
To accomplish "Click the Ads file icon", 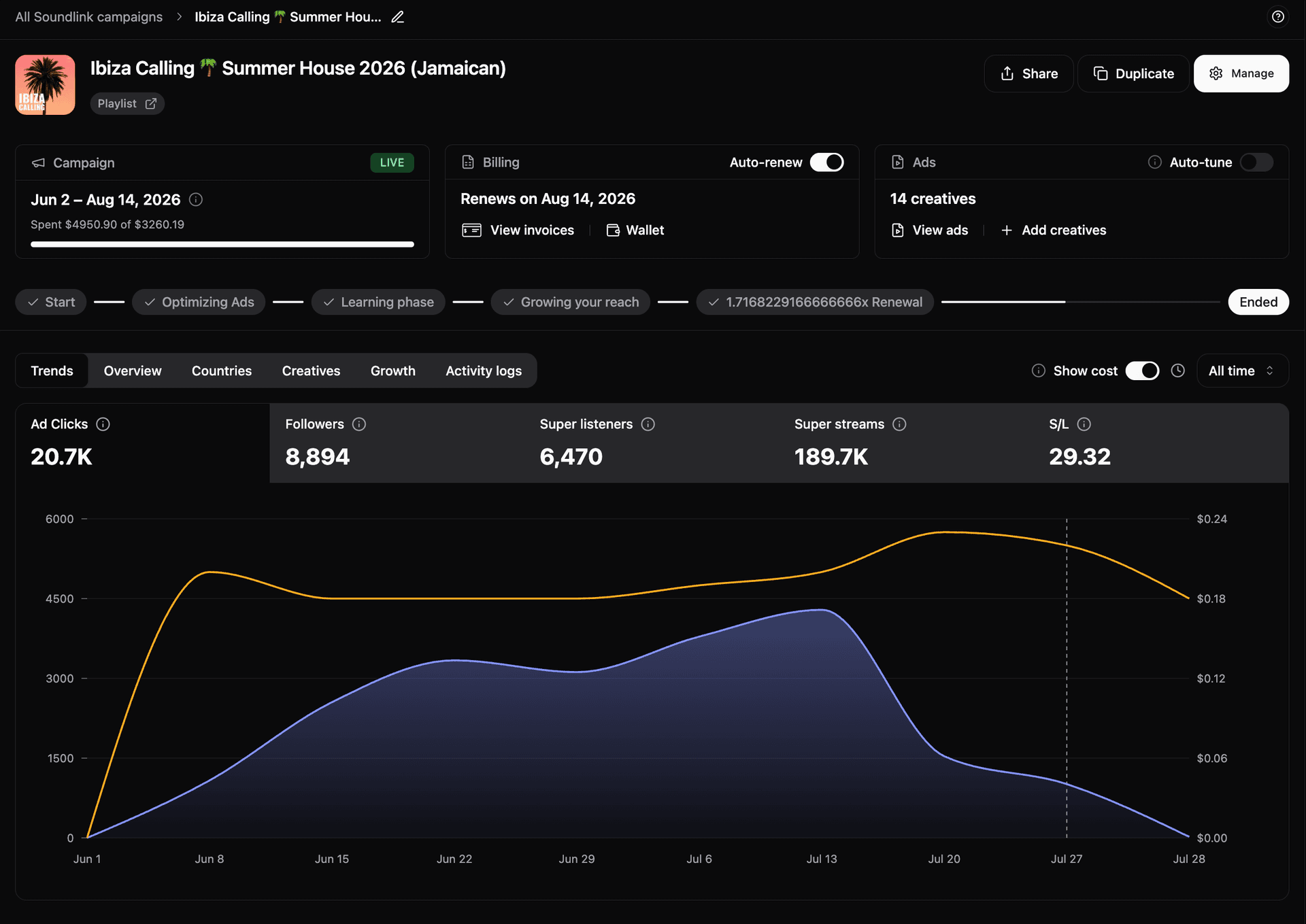I will [898, 162].
